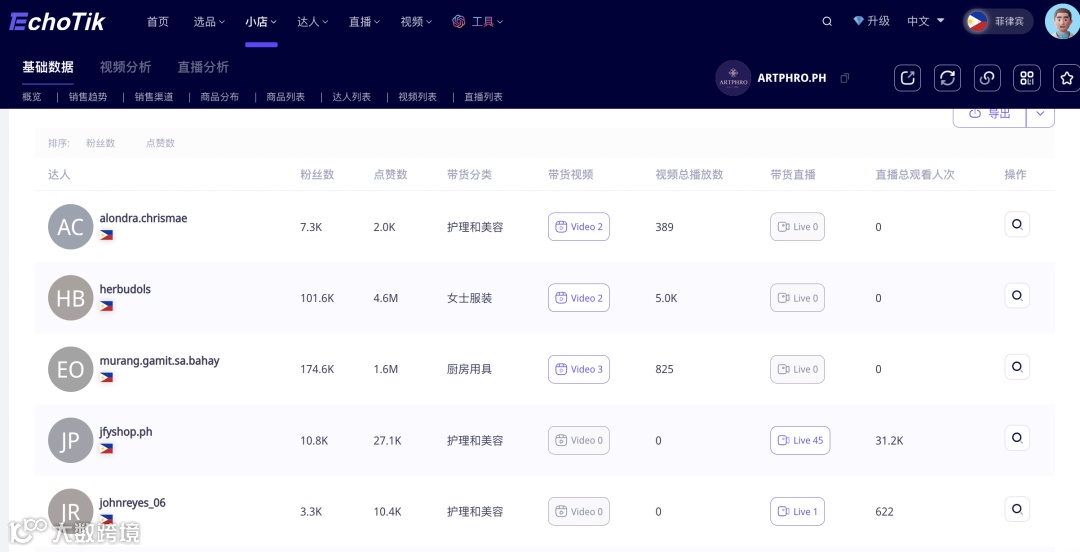This screenshot has width=1080, height=552.
Task: Favorite the shop with star icon
Action: click(1067, 78)
